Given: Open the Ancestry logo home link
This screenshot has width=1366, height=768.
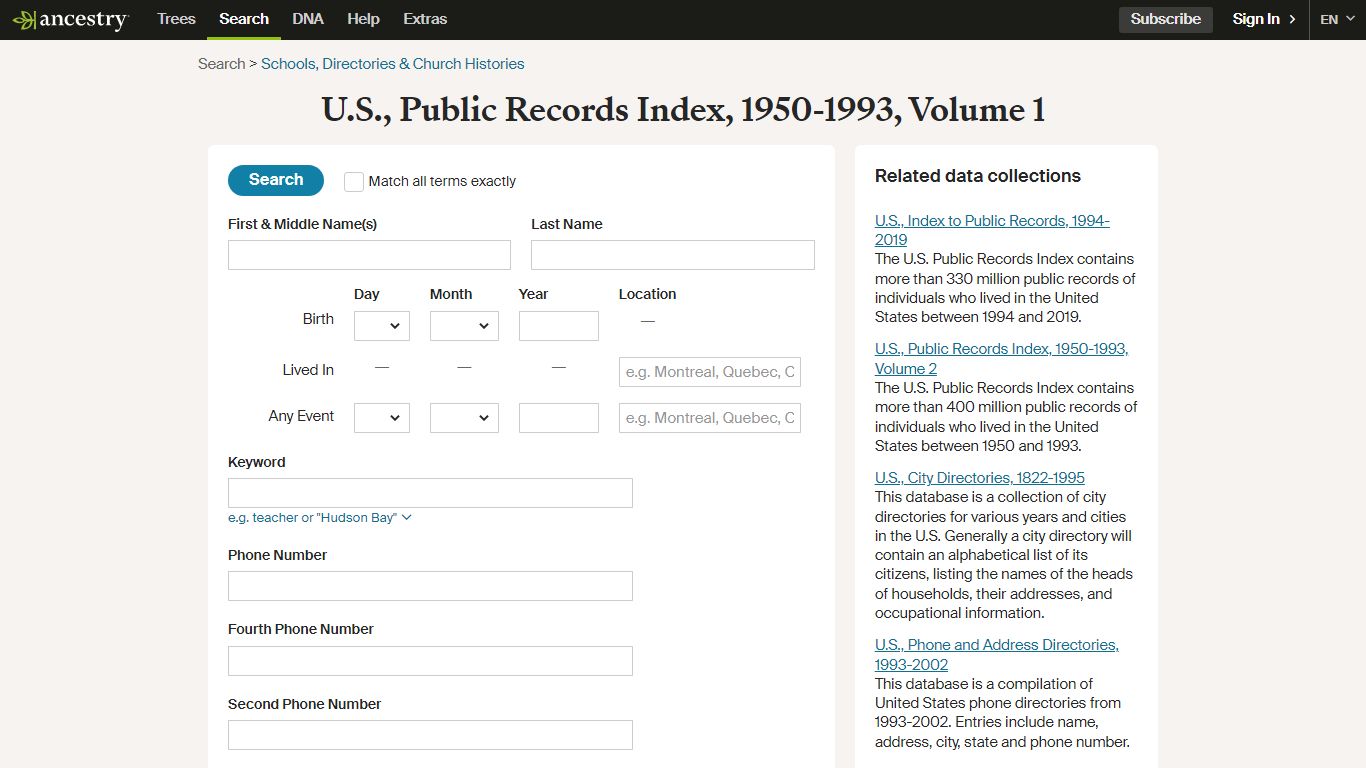Looking at the screenshot, I should (70, 19).
